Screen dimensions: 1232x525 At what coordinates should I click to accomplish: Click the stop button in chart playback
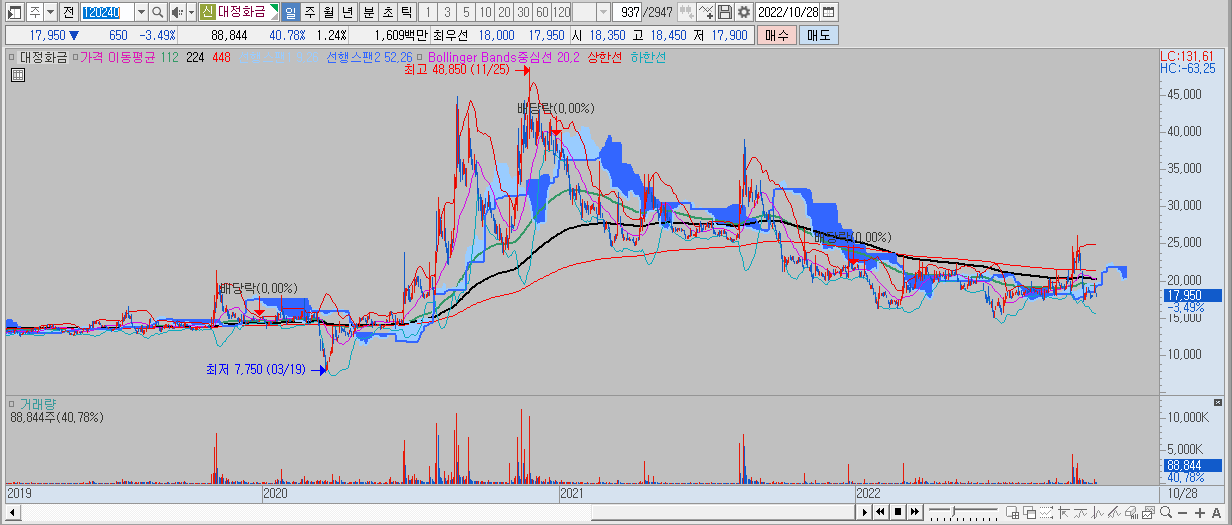898,512
